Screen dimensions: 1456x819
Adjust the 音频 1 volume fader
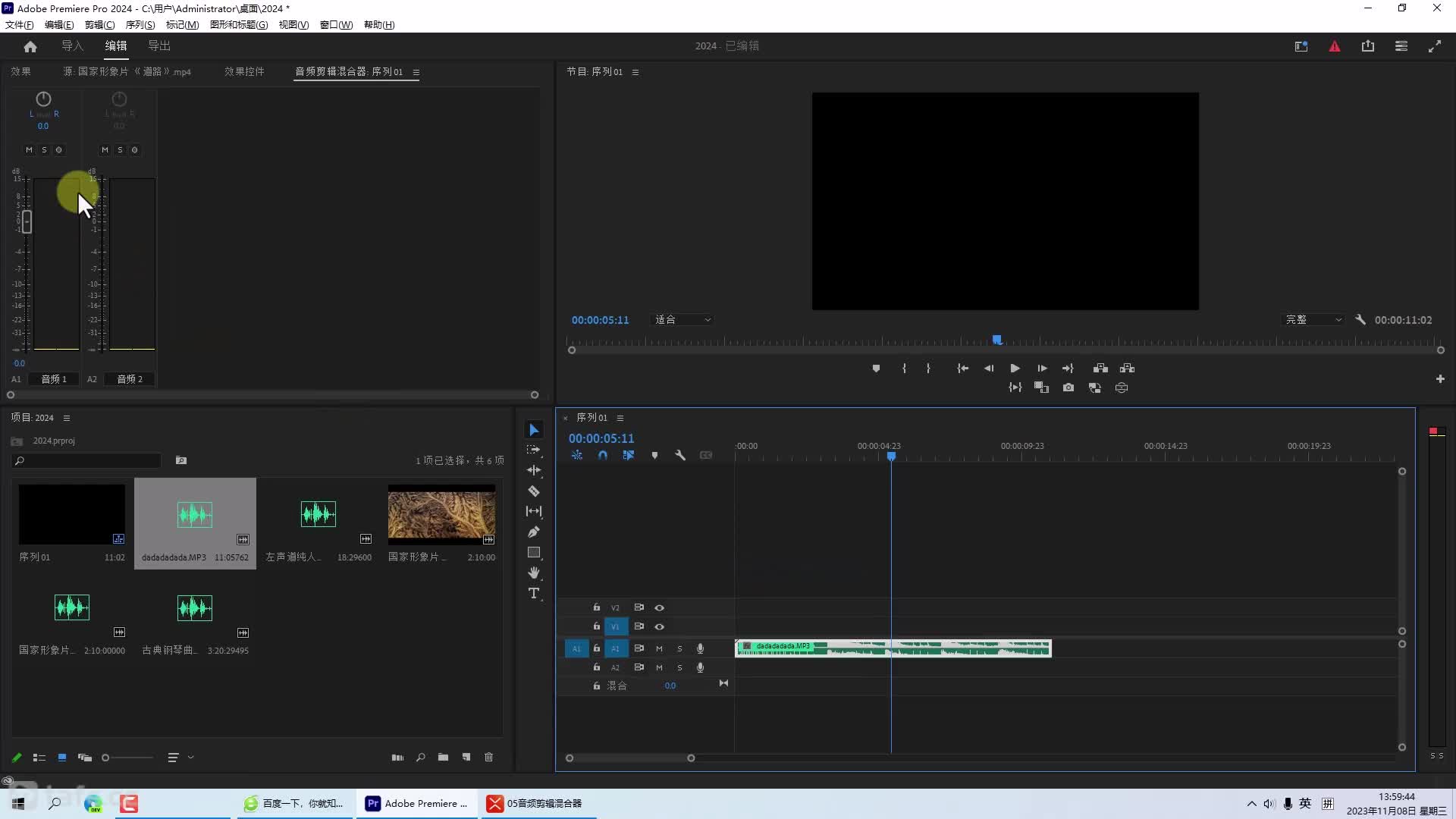click(x=27, y=221)
